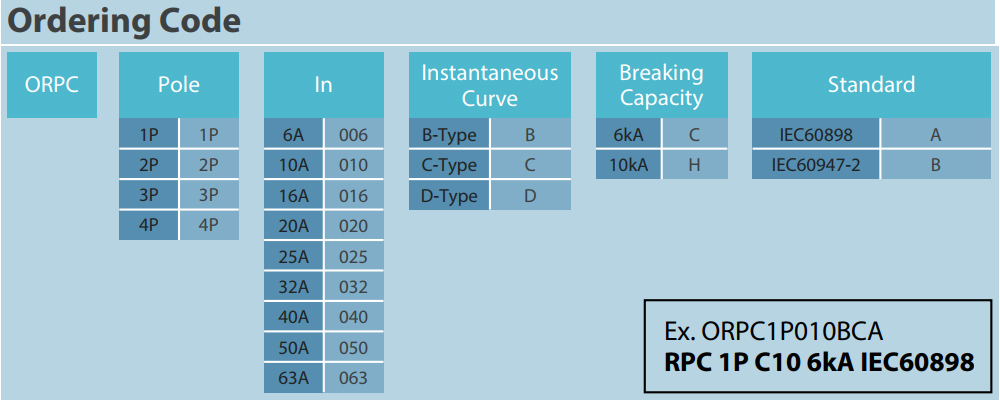Click the B-Type curve cell

449,135
